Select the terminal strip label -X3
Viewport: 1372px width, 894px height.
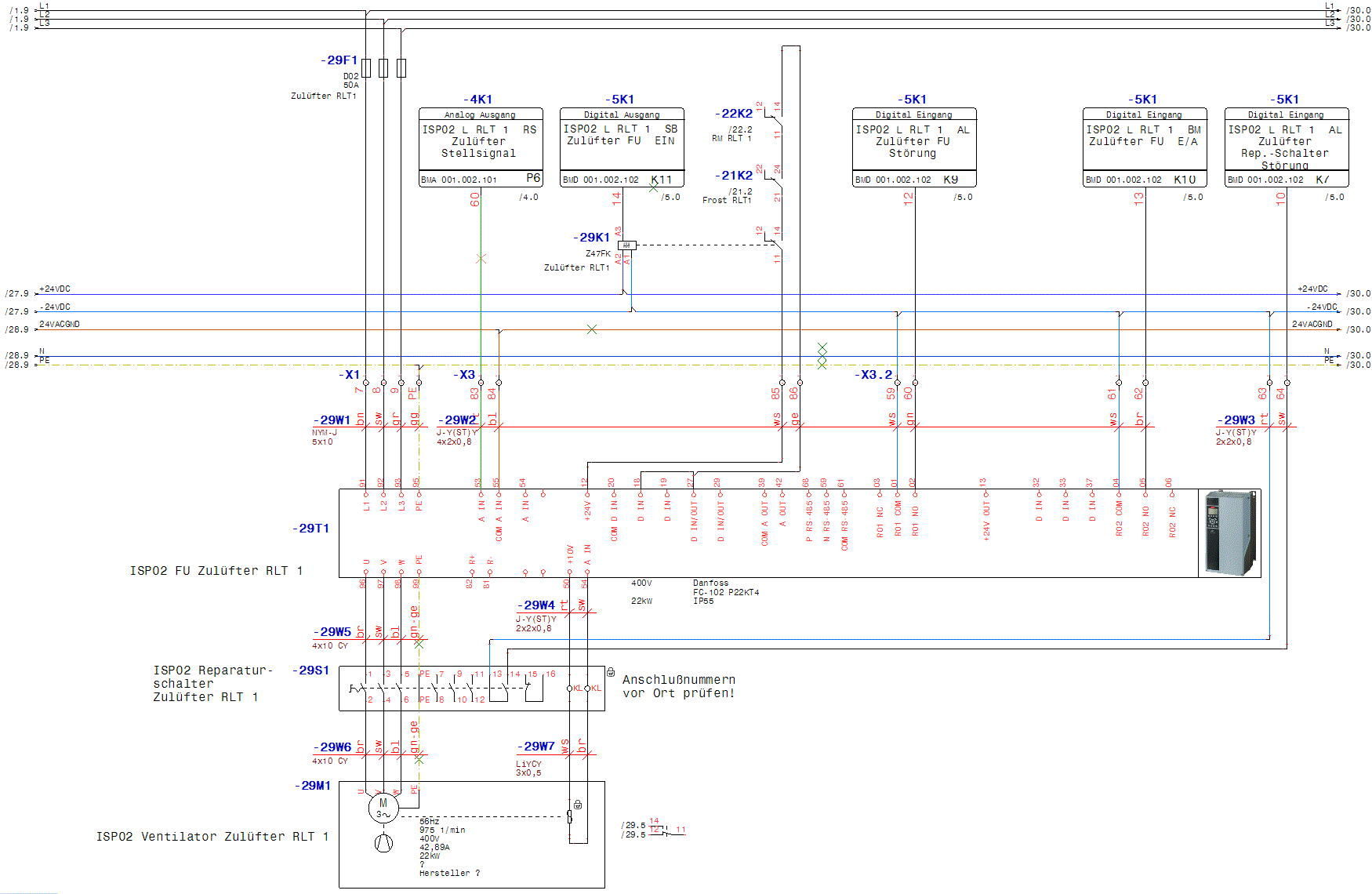pyautogui.click(x=464, y=375)
